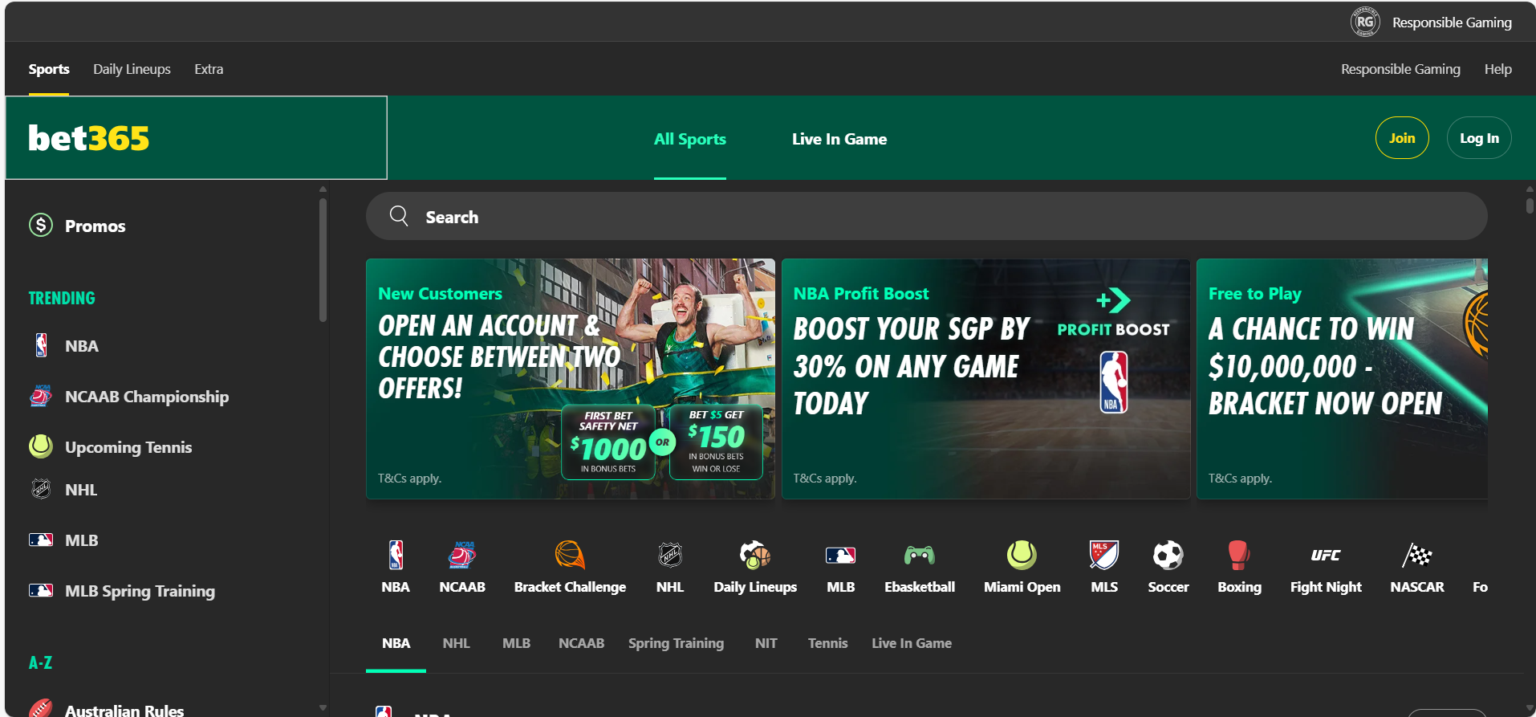Click the bet365 logo
1536x717 pixels.
click(89, 138)
